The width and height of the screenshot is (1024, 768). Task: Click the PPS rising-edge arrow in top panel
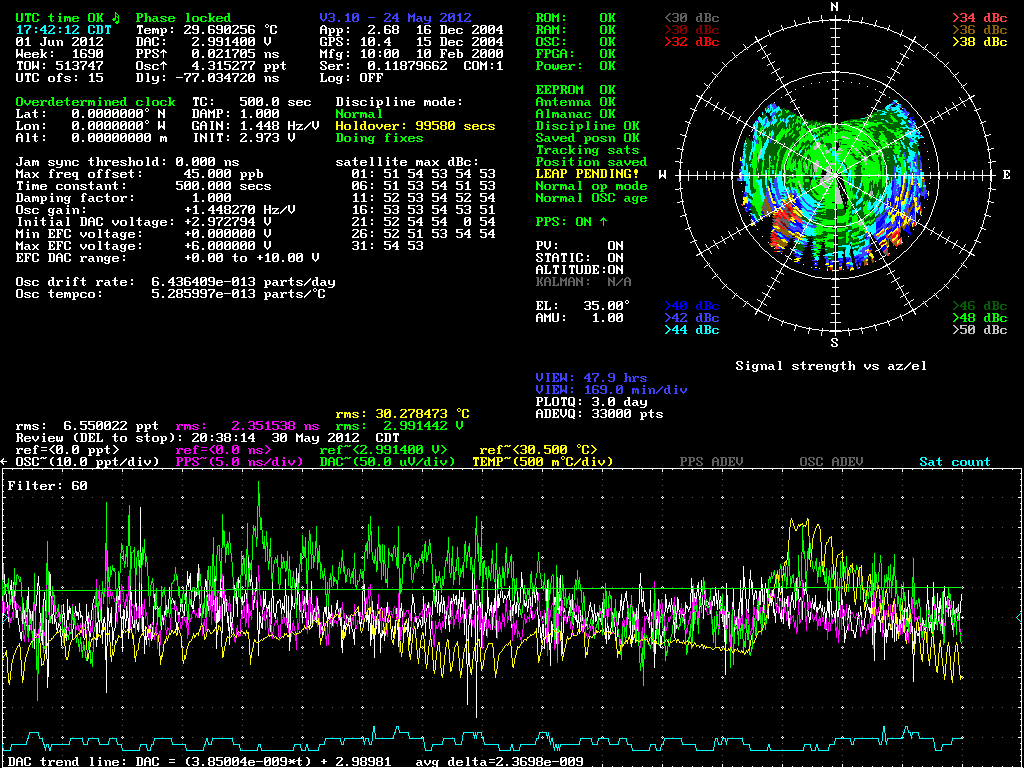click(163, 54)
